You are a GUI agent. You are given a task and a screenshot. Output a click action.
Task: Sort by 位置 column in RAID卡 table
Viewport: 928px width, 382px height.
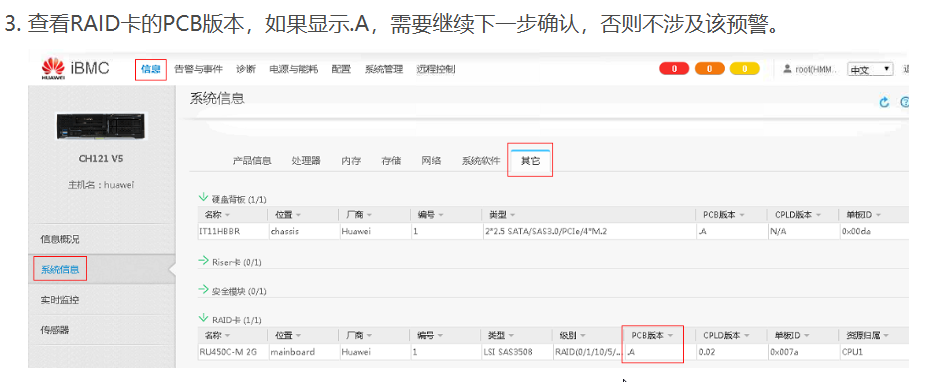pos(288,335)
